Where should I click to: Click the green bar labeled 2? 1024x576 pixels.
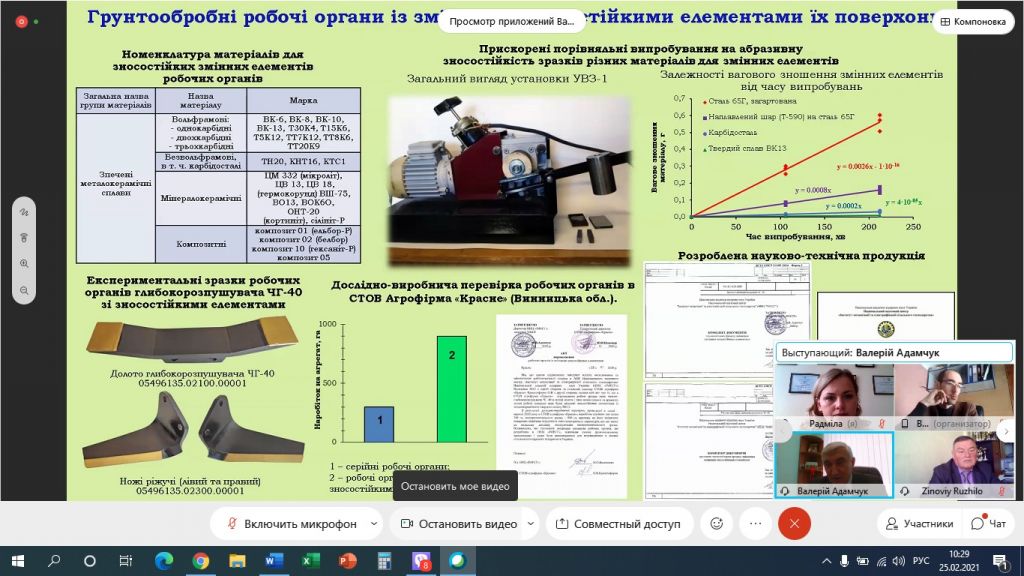(452, 389)
